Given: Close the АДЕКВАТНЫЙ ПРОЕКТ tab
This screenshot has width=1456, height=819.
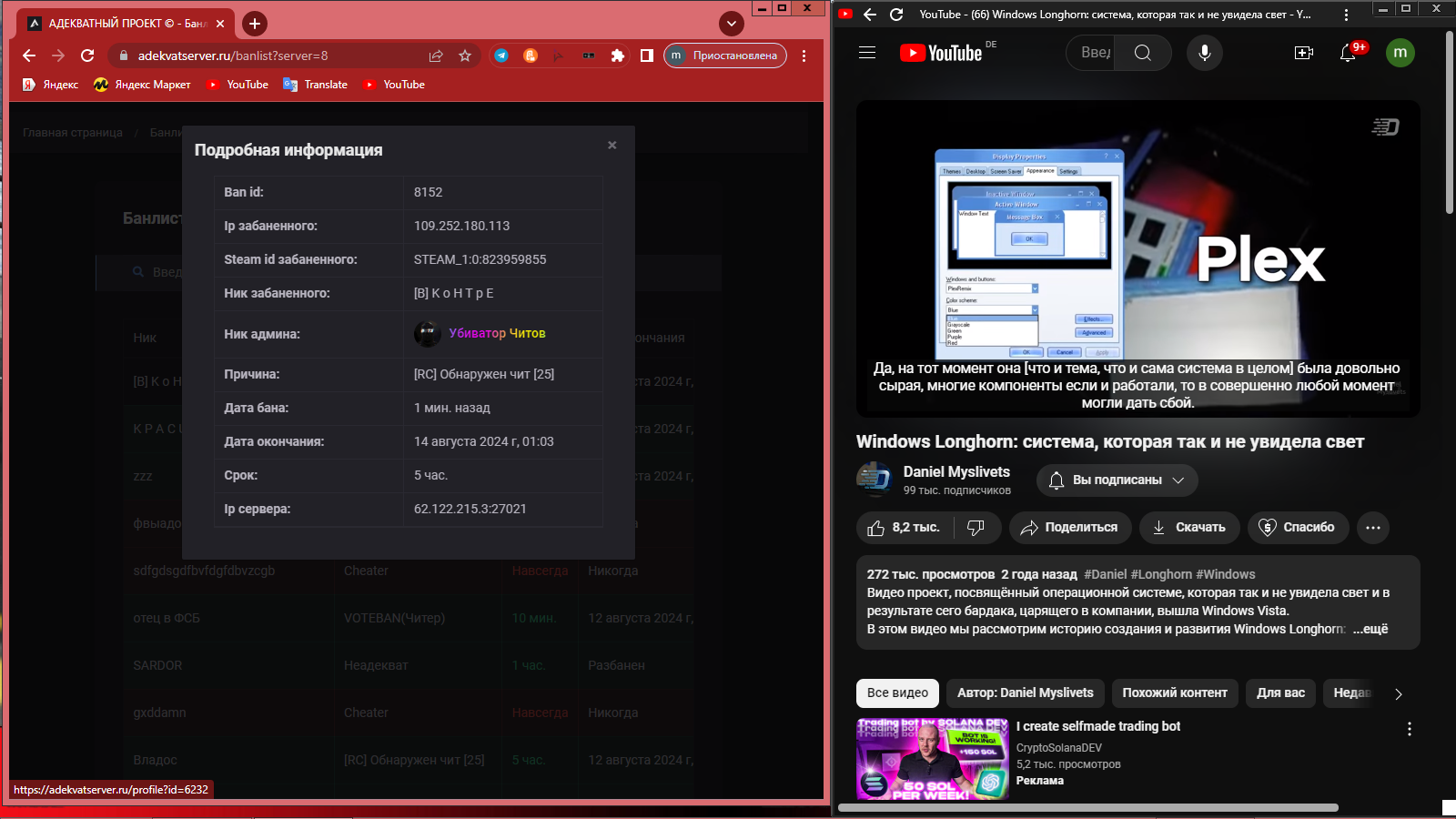Looking at the screenshot, I should (x=220, y=24).
